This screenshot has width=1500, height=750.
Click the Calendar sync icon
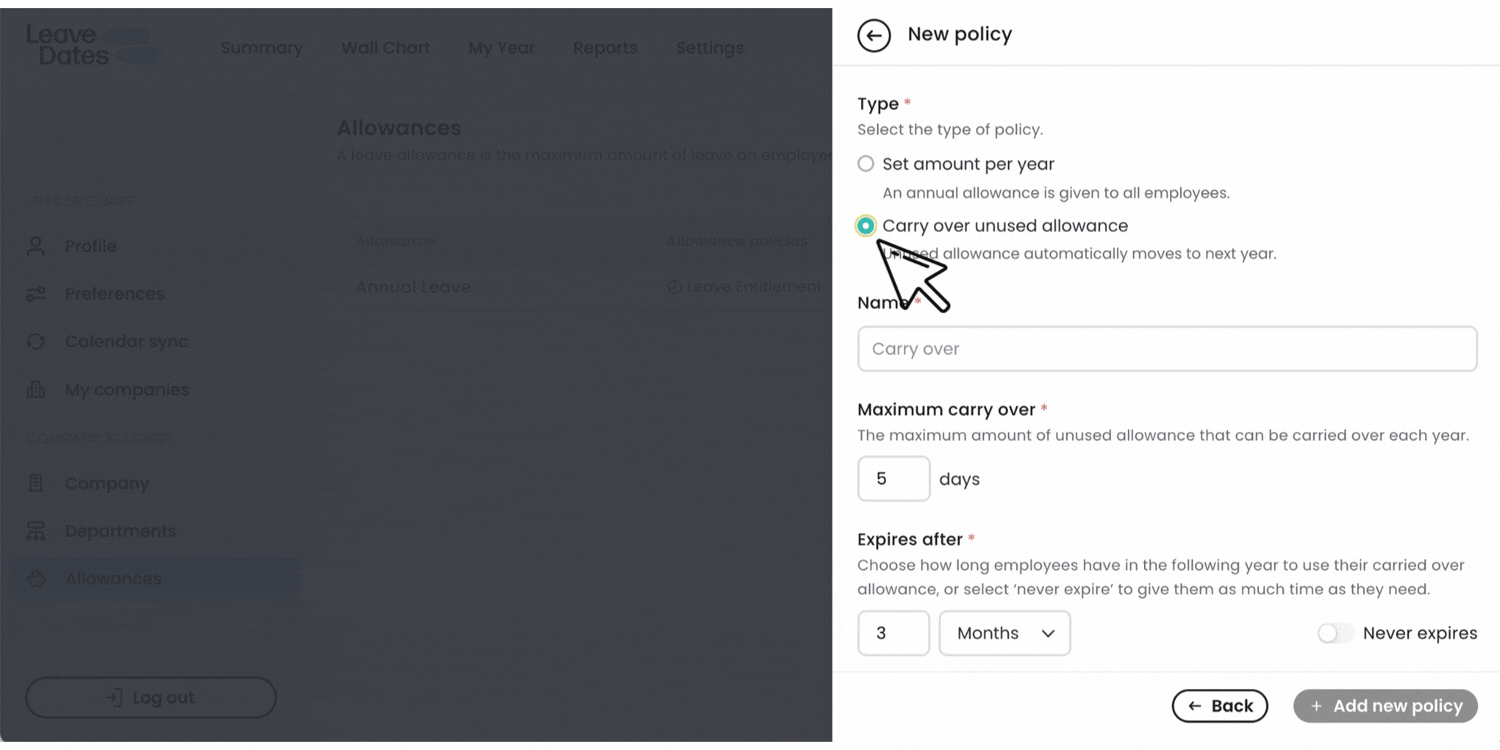(x=36, y=342)
